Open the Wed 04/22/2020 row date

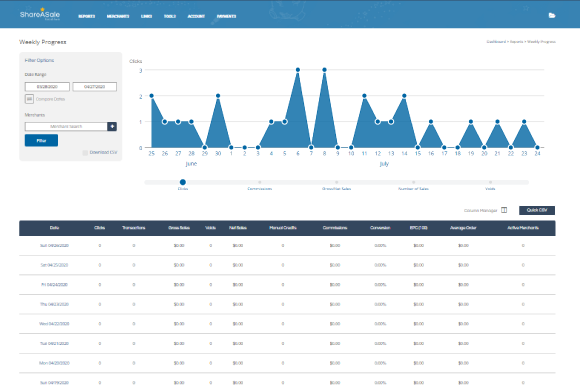pos(54,324)
